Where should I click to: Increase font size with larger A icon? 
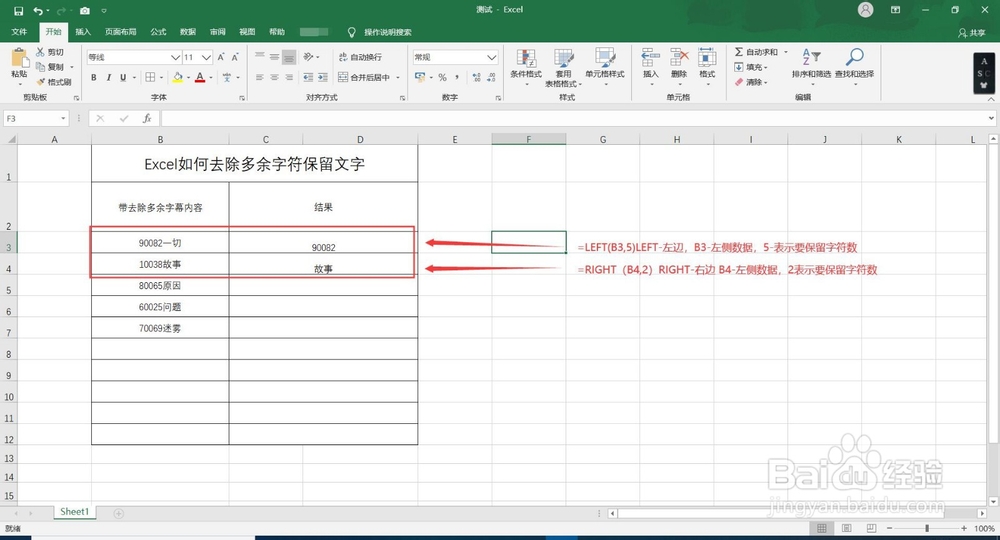point(221,57)
